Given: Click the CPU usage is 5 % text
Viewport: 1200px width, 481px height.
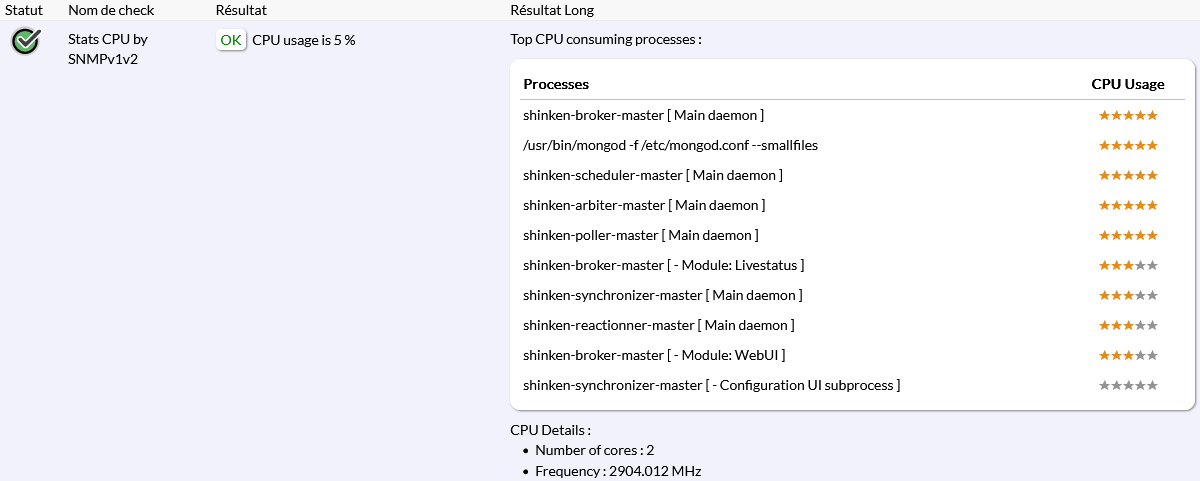Looking at the screenshot, I should tap(304, 40).
